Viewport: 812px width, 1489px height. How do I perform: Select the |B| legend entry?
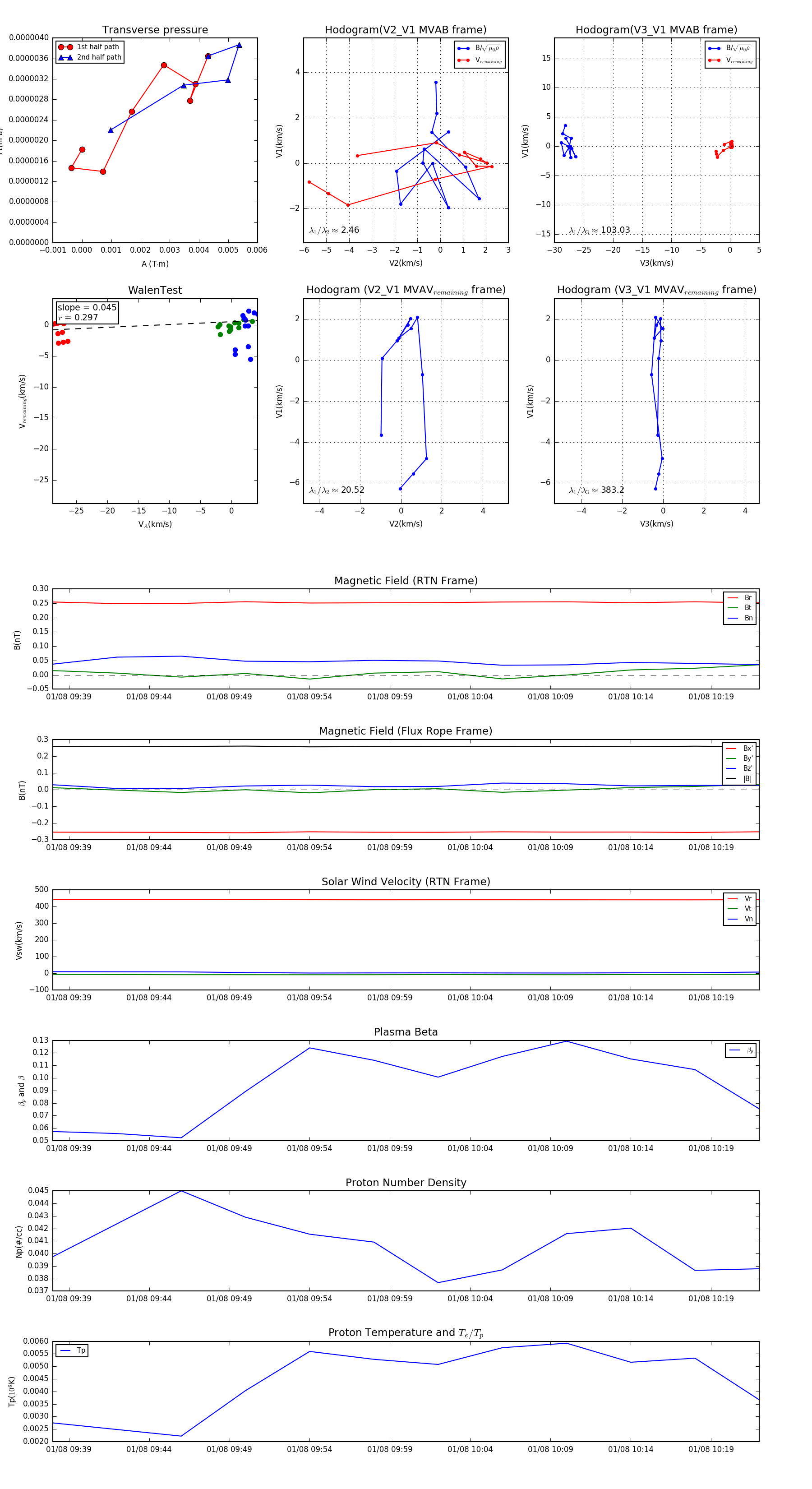(739, 779)
